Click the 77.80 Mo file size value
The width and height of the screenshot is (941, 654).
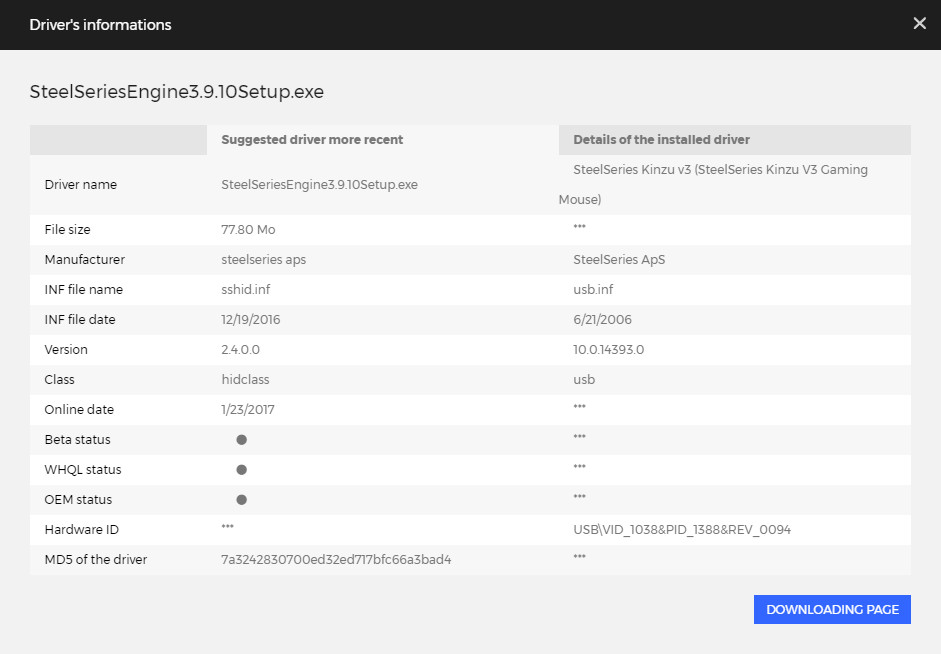click(248, 230)
